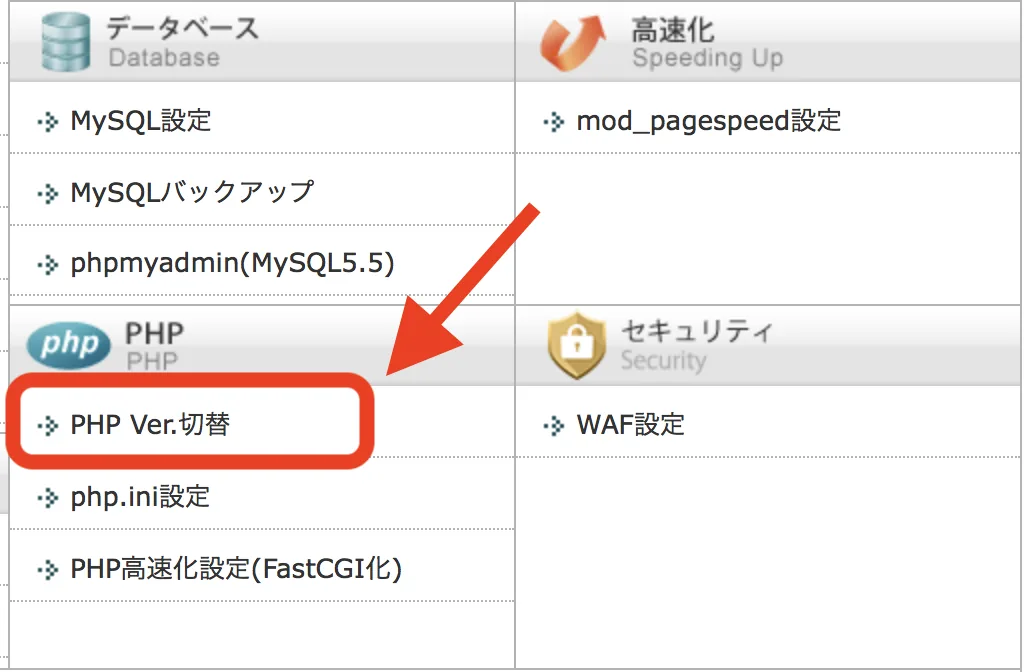The height and width of the screenshot is (672, 1028).
Task: Click arrow bullet beside PHP Ver.切替
Action: (x=47, y=426)
